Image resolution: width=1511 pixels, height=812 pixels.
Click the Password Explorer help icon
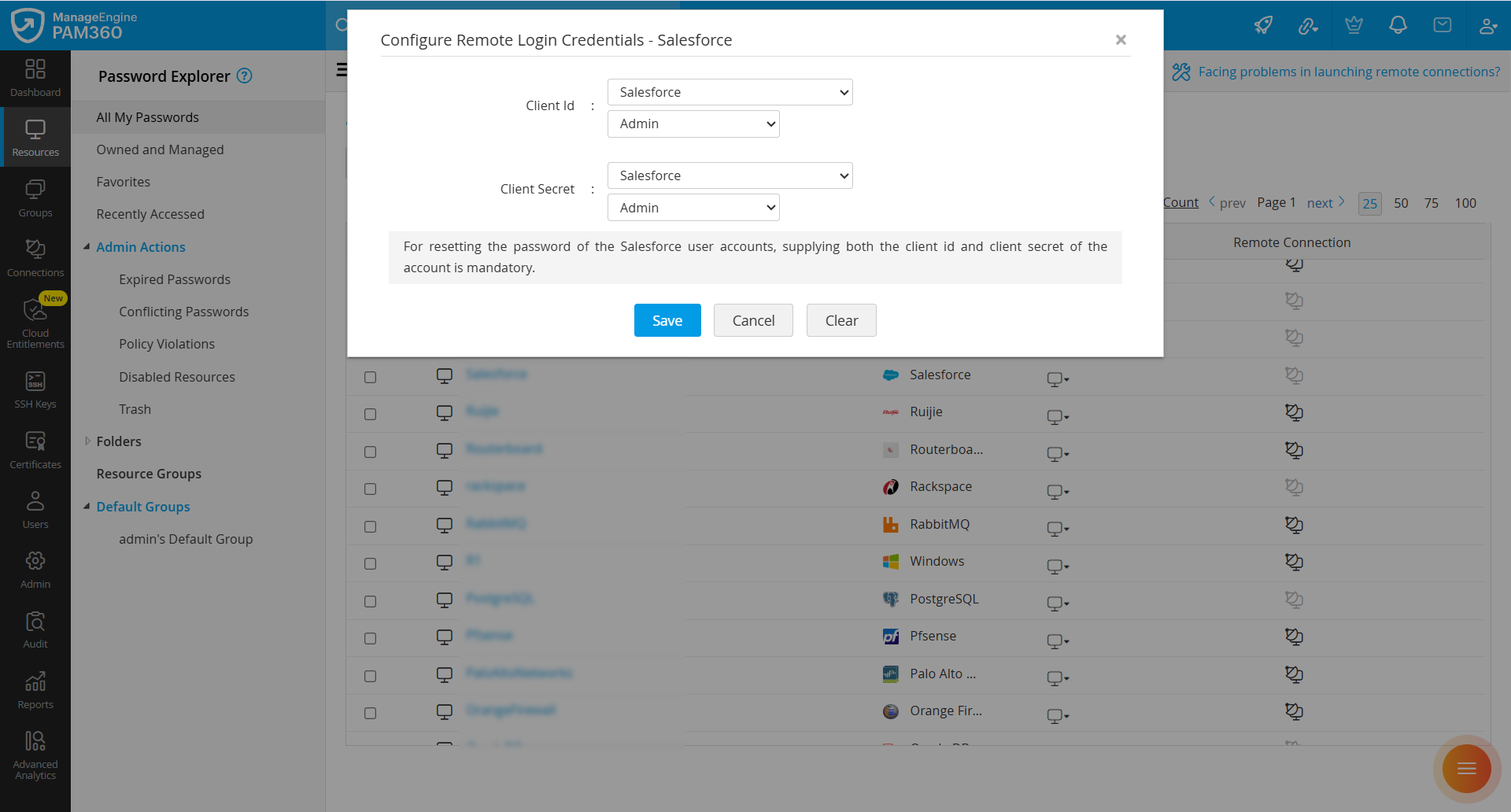click(245, 76)
